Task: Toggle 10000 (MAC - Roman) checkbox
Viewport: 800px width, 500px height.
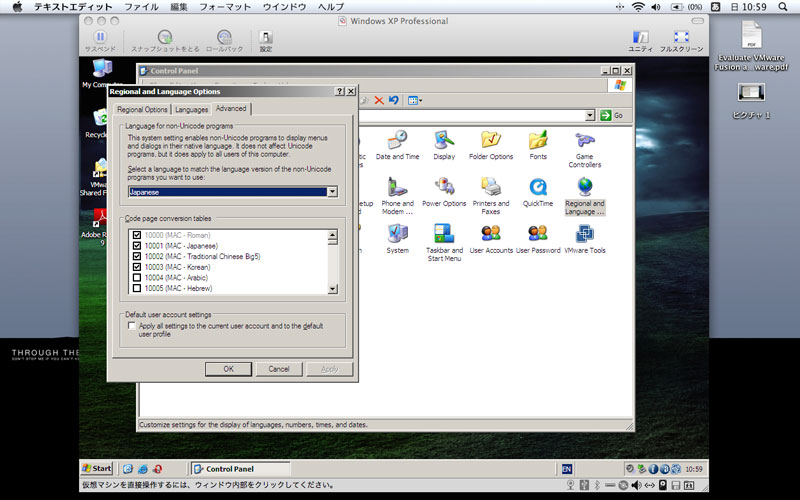Action: click(x=137, y=235)
